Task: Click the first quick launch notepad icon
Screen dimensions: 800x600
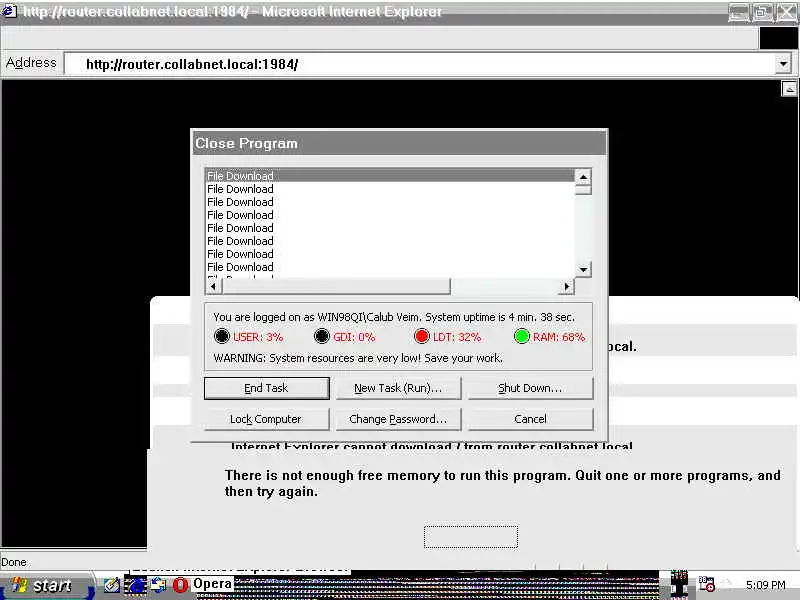Action: [x=111, y=585]
